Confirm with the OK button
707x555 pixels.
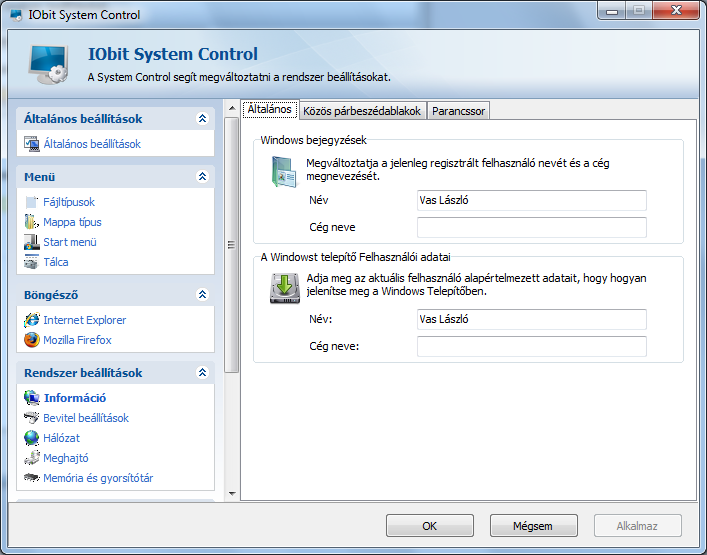pyautogui.click(x=430, y=526)
